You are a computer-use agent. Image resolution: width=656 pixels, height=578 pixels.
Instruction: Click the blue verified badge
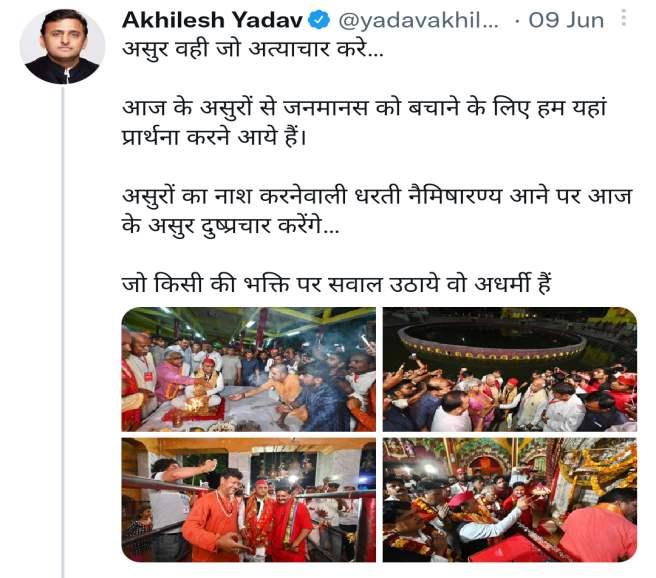click(319, 20)
